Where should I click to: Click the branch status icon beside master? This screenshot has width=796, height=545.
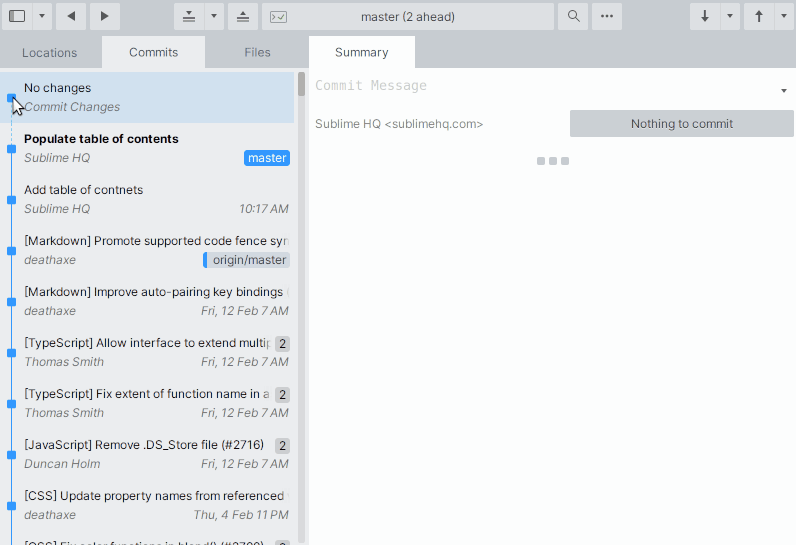(x=278, y=17)
